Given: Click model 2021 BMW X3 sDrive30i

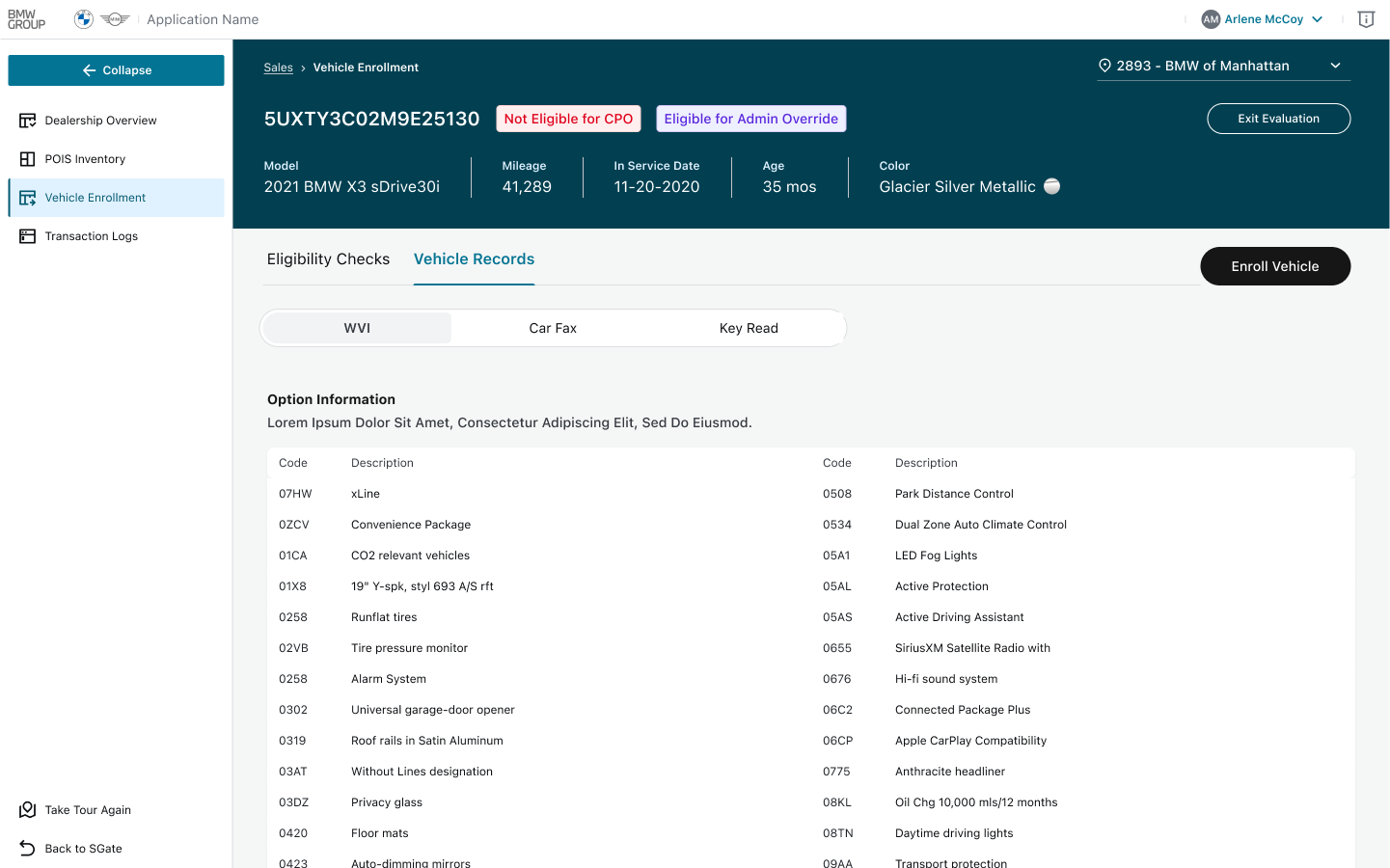Looking at the screenshot, I should (352, 187).
